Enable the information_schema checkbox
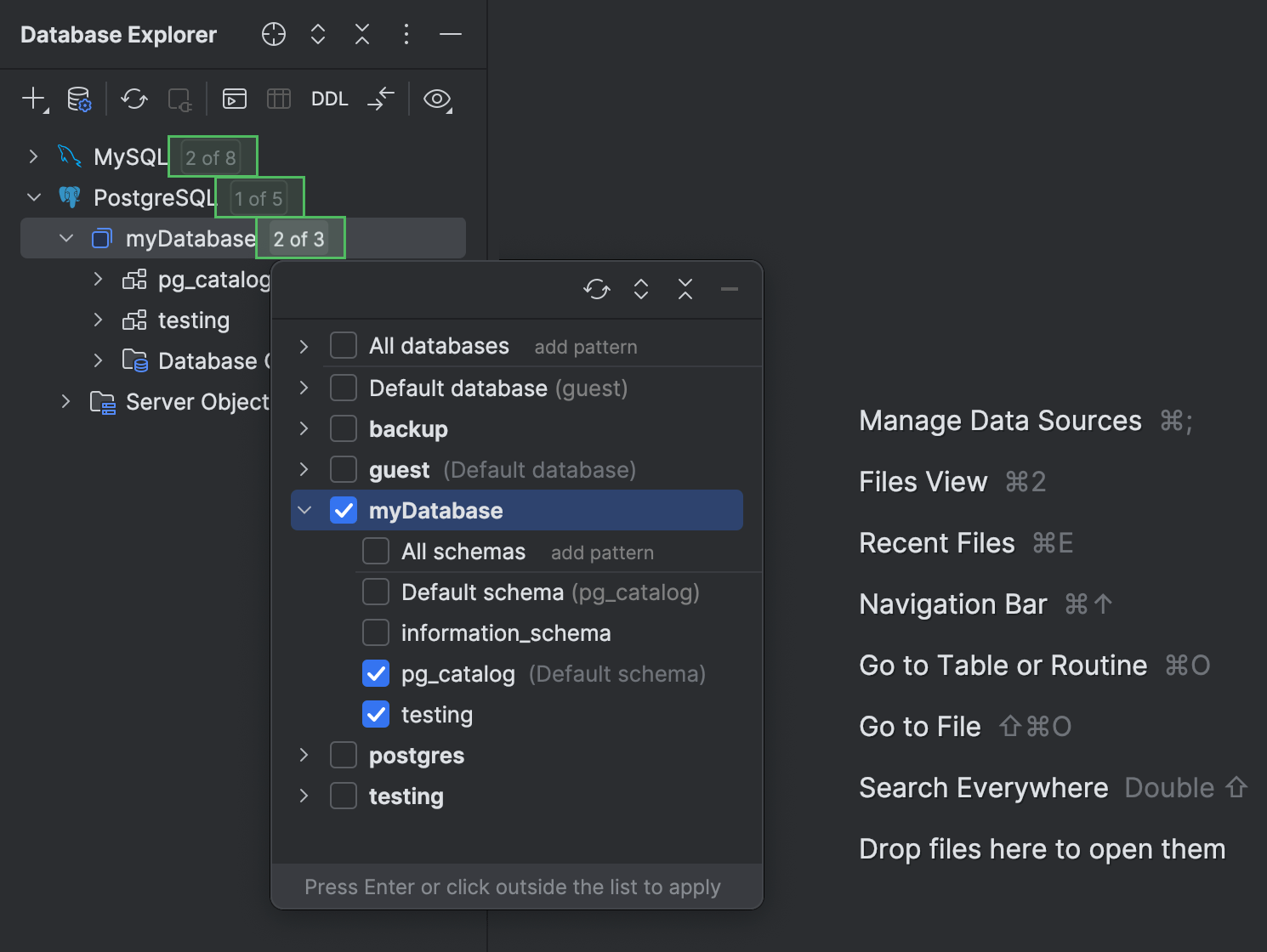 [x=375, y=632]
